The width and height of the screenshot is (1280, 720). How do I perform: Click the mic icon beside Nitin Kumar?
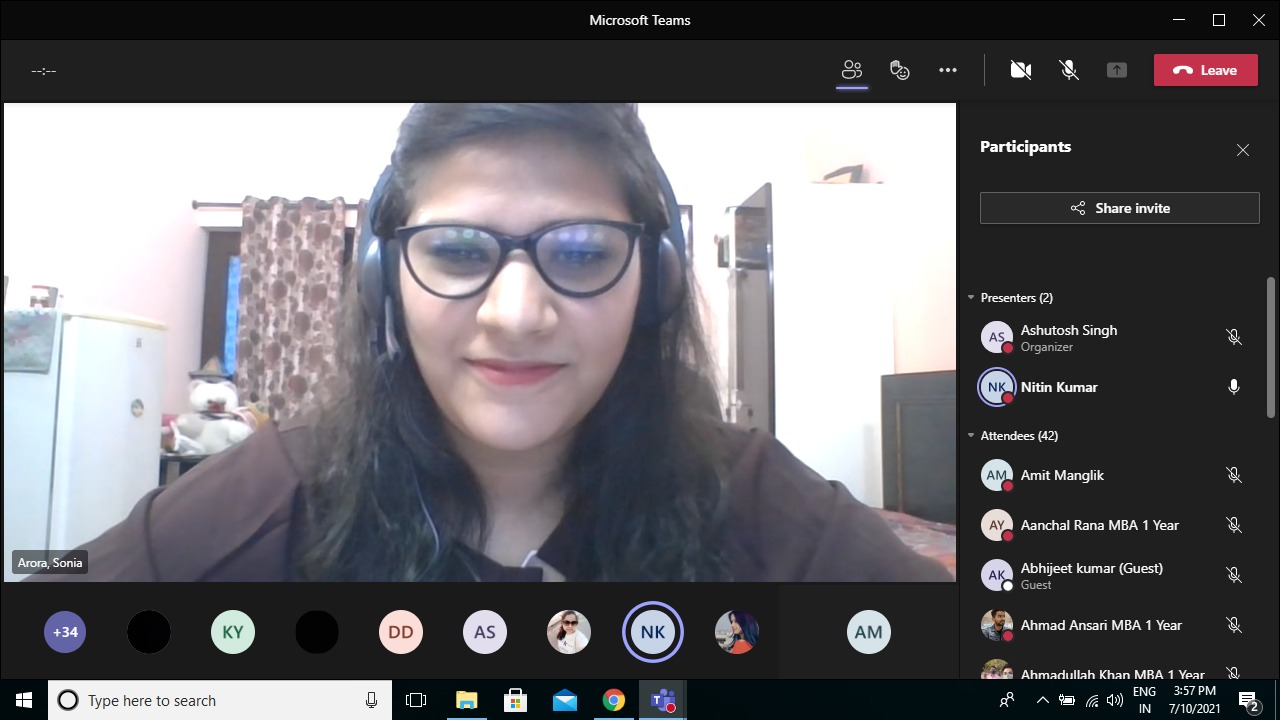pyautogui.click(x=1234, y=387)
